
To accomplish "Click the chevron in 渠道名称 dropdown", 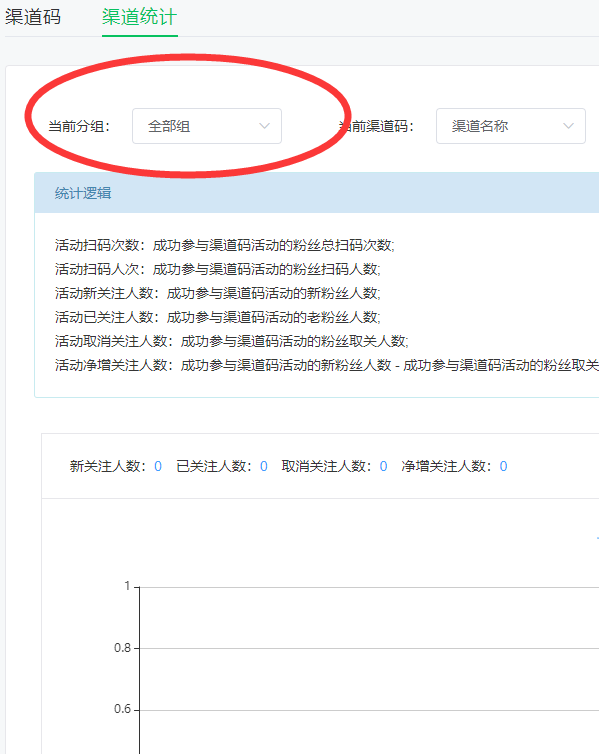I will pos(568,126).
